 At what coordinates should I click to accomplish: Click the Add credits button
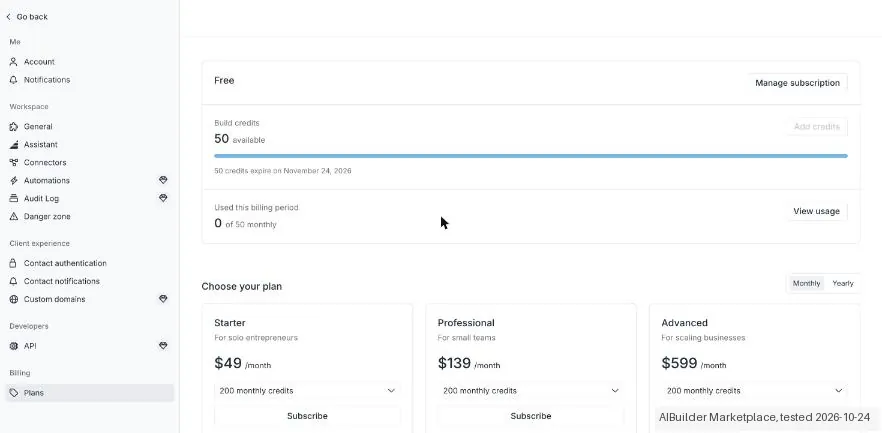tap(816, 127)
